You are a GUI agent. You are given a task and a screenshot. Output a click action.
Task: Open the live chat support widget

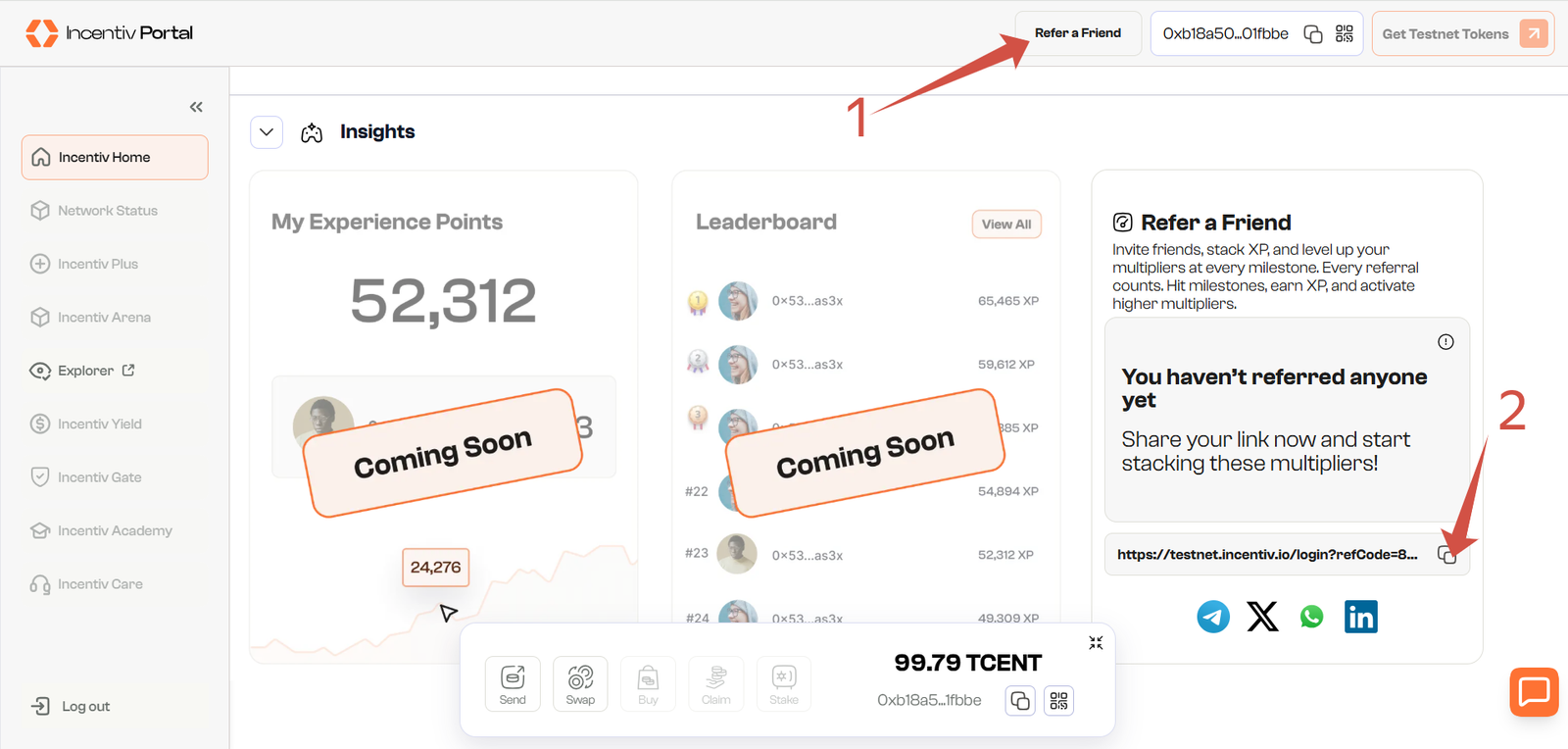click(x=1534, y=692)
